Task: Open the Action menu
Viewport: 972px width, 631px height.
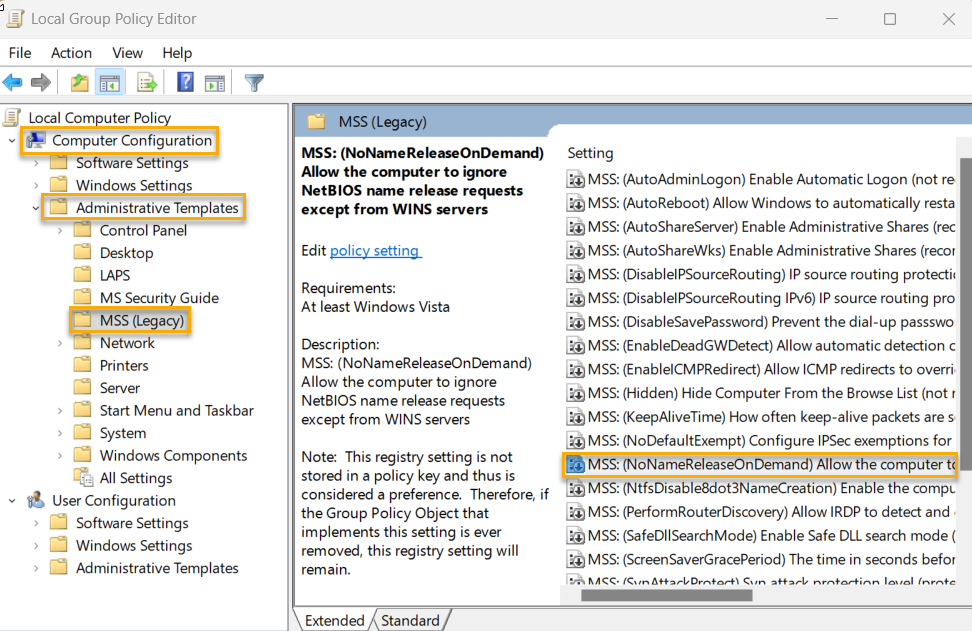Action: point(70,53)
